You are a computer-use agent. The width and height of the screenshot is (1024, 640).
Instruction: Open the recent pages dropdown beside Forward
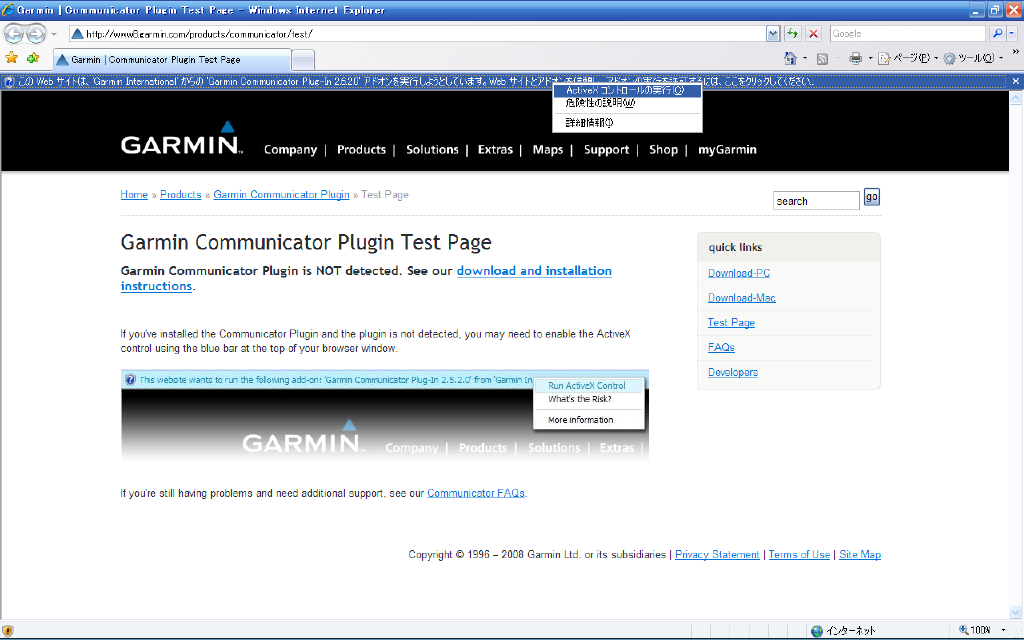point(54,34)
